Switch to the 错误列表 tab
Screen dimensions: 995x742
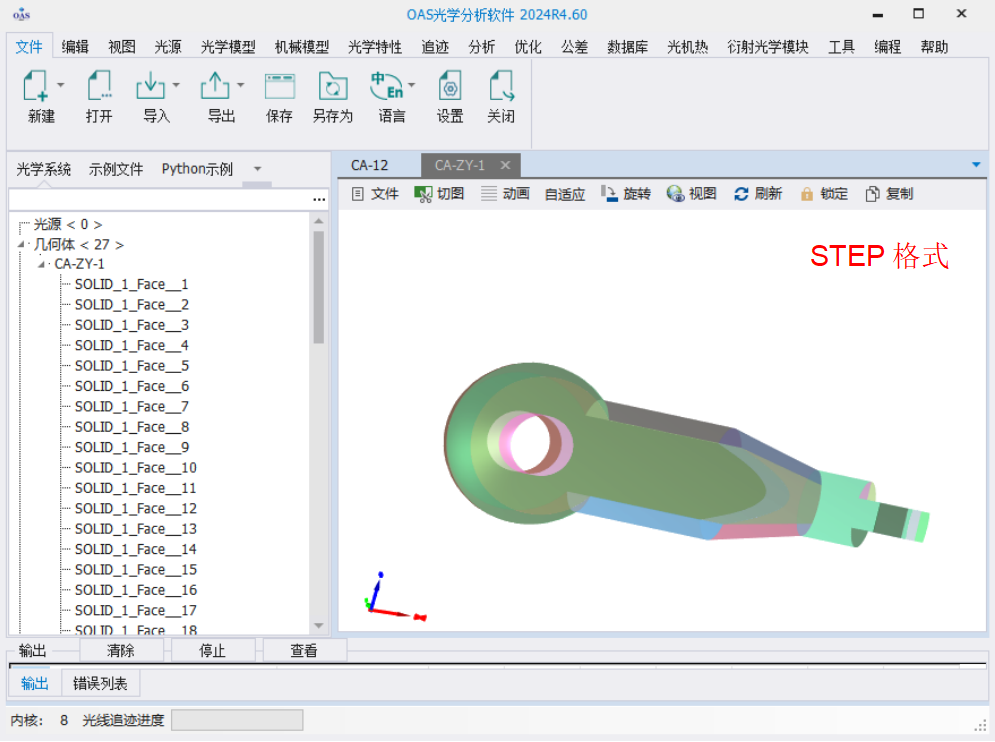pyautogui.click(x=100, y=684)
